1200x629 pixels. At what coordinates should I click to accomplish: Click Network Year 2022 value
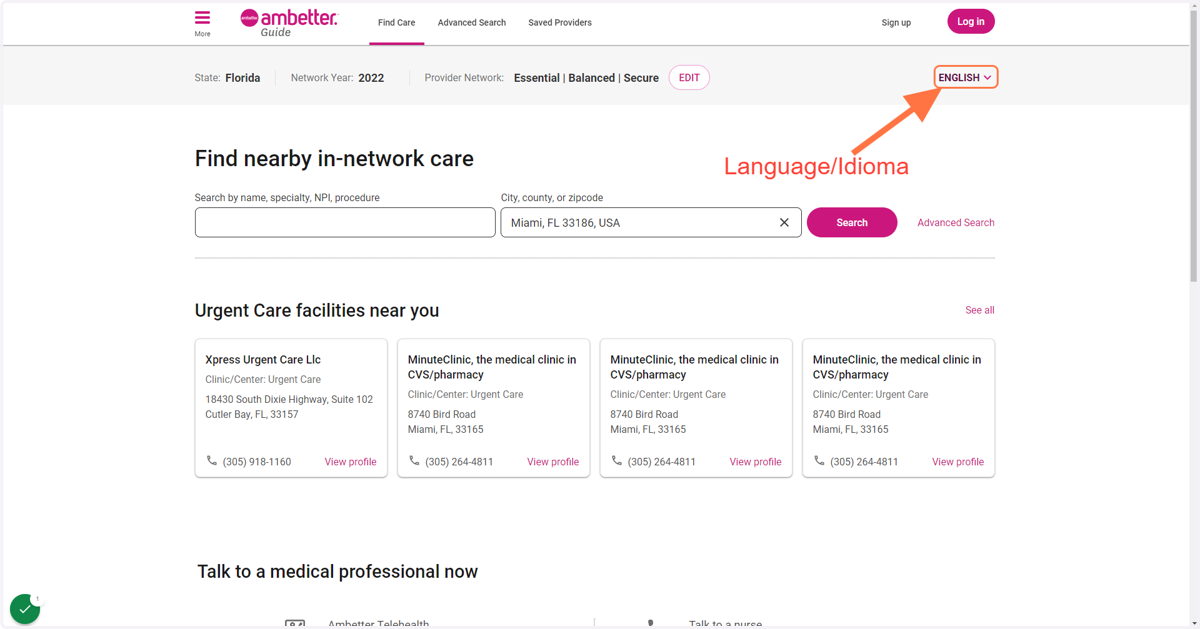(x=371, y=77)
